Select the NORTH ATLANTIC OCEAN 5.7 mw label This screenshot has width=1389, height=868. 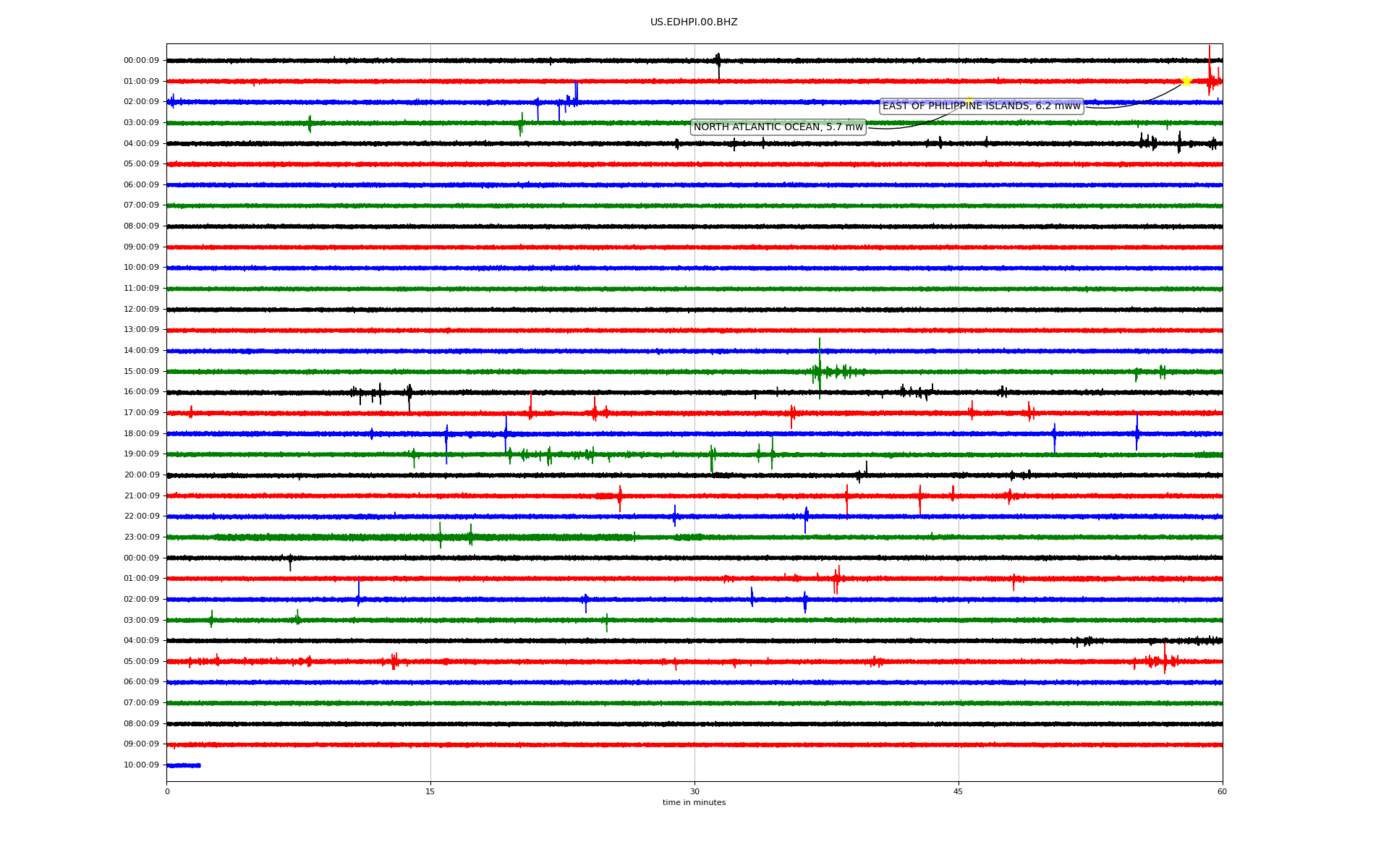[778, 127]
